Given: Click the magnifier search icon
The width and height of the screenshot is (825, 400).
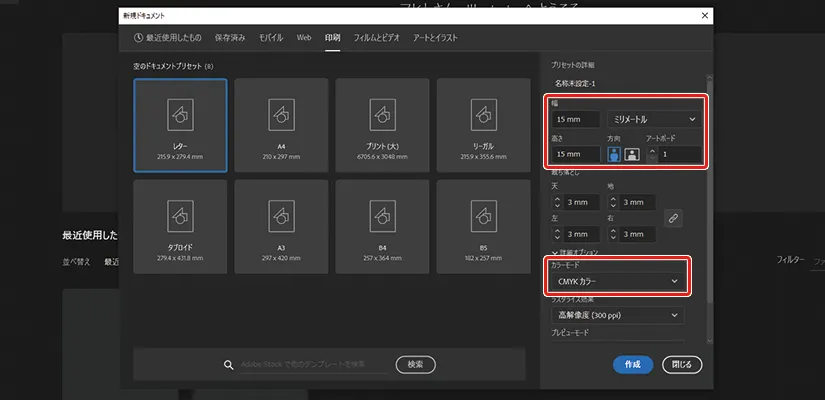Looking at the screenshot, I should point(228,365).
